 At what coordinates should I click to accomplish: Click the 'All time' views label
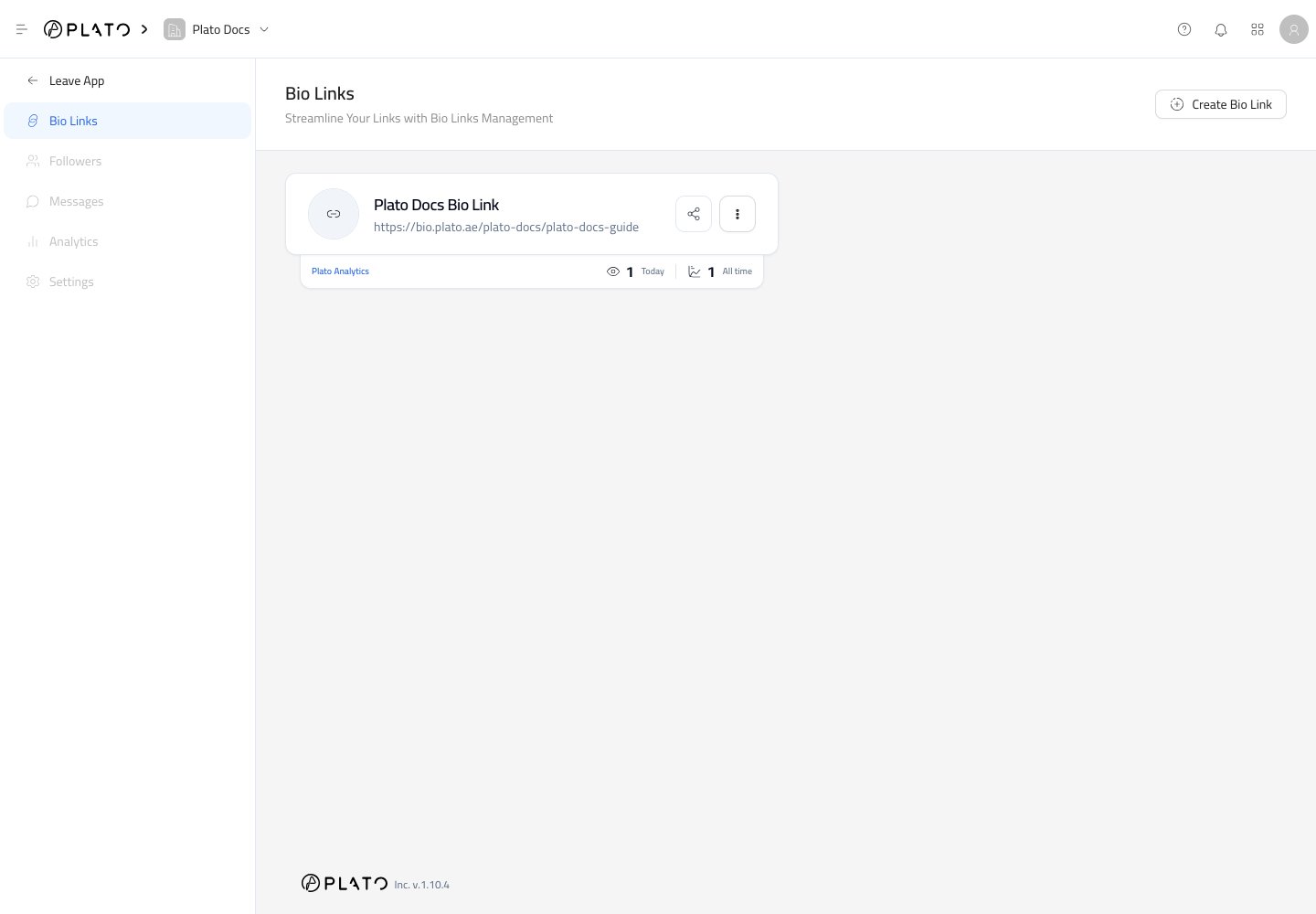click(738, 271)
